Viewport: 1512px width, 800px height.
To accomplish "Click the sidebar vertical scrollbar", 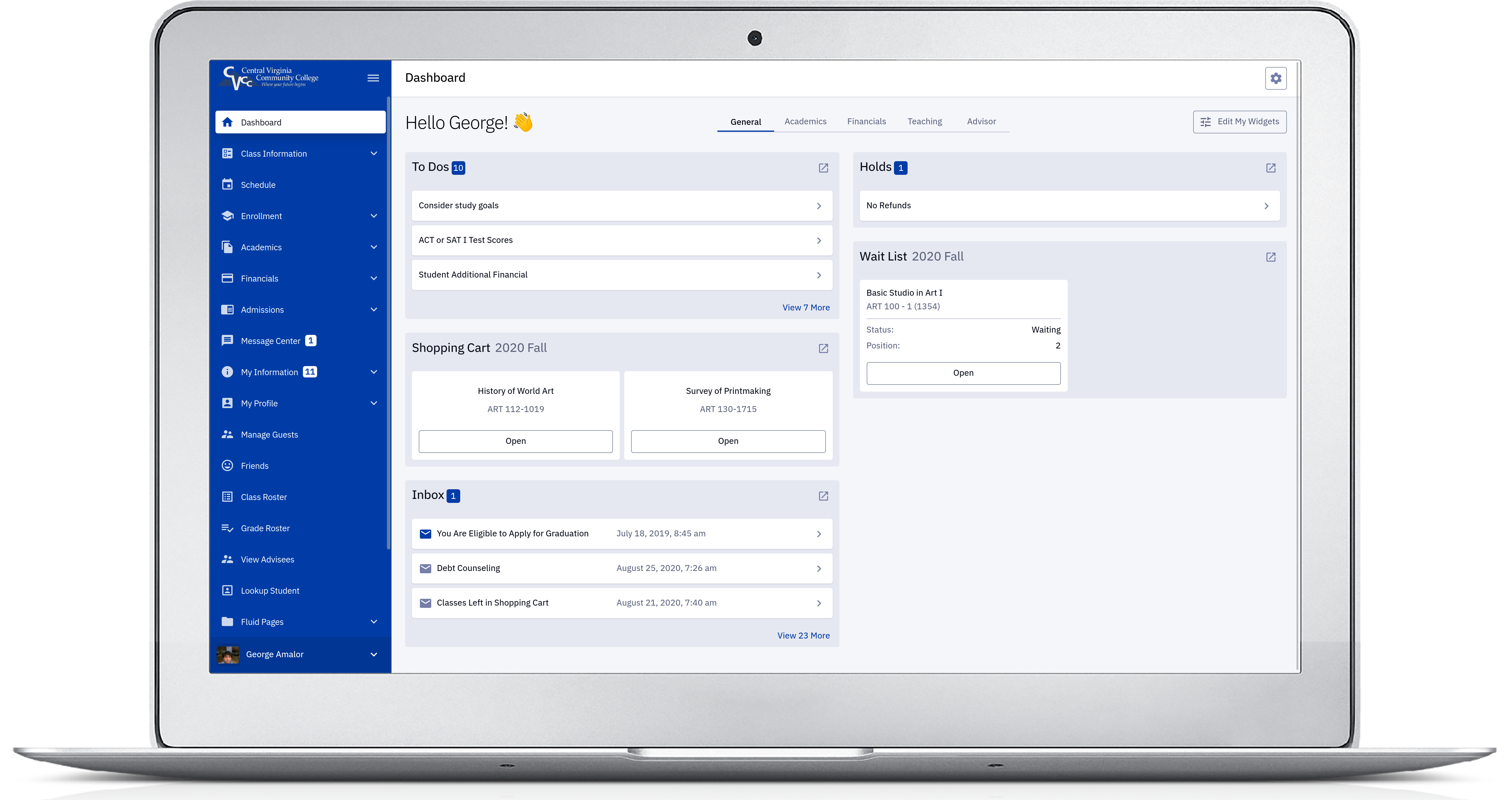I will coord(388,323).
